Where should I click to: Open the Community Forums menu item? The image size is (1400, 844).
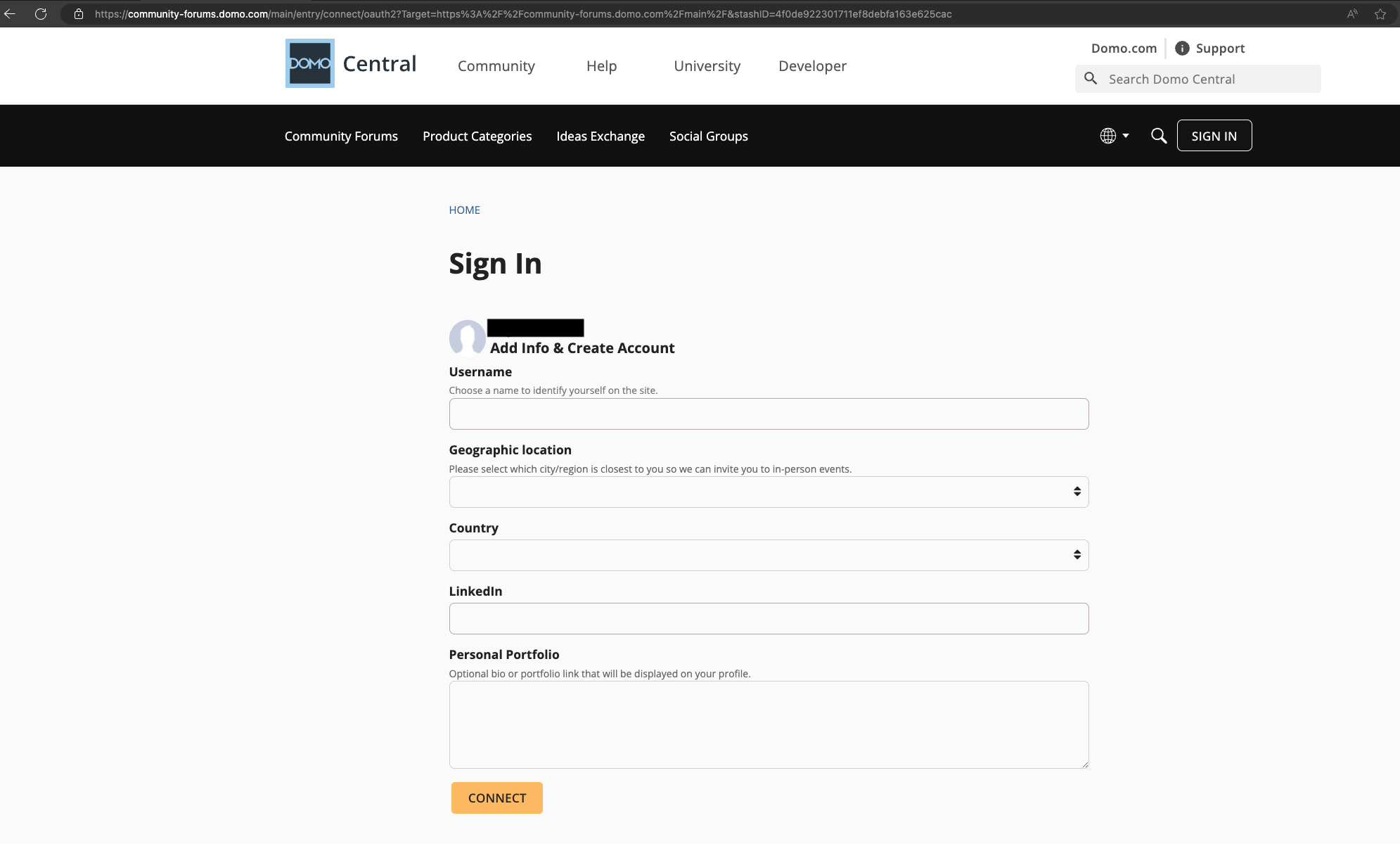[341, 136]
